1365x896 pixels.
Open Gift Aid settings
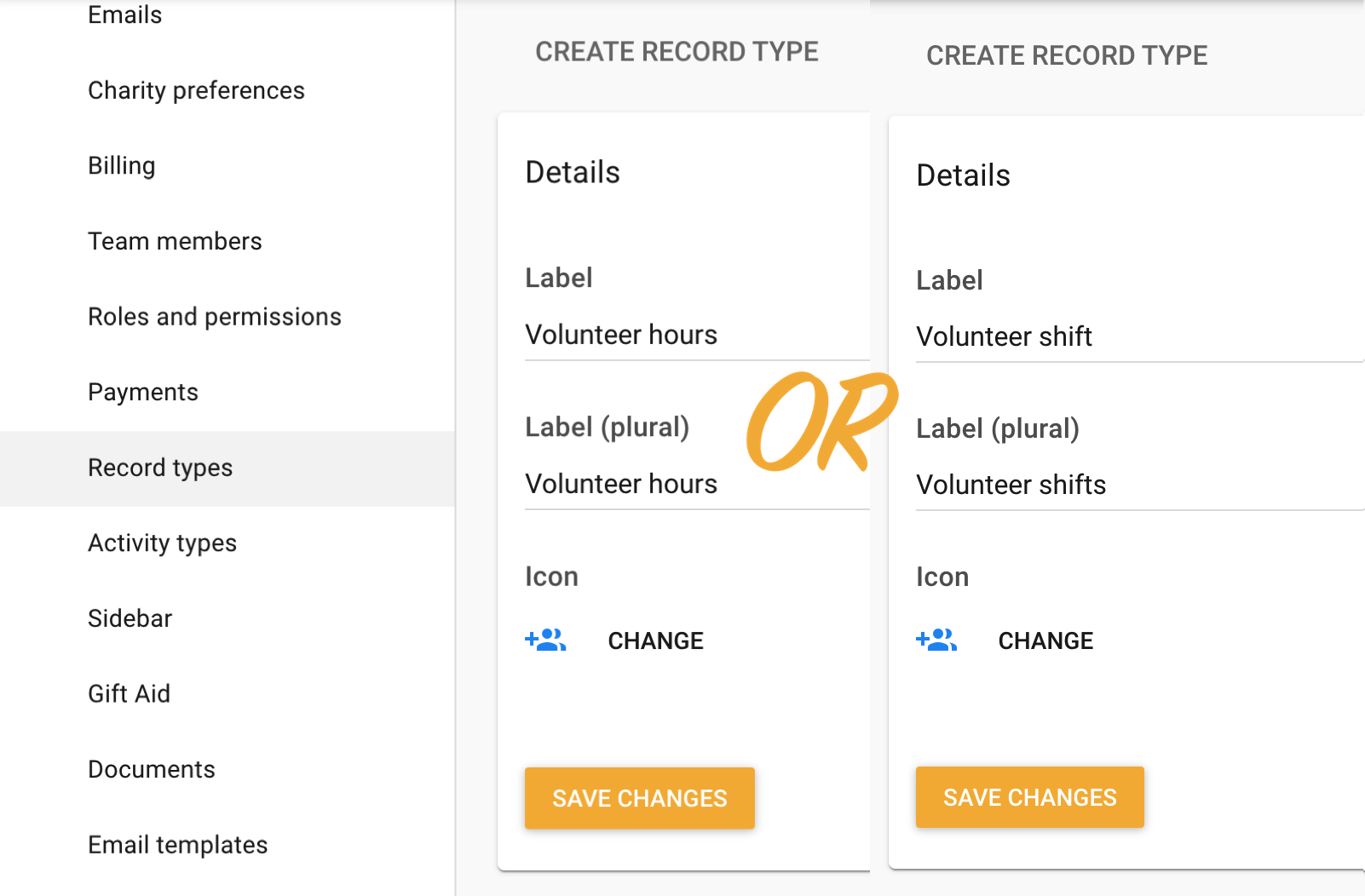tap(129, 694)
